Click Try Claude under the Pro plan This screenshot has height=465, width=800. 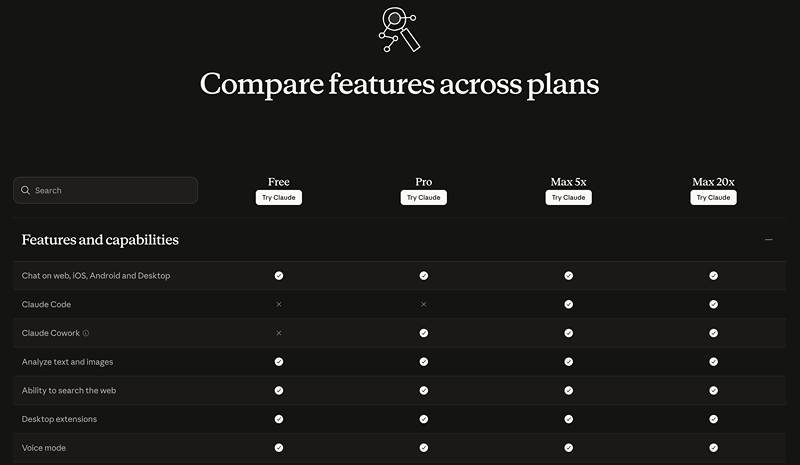point(423,198)
